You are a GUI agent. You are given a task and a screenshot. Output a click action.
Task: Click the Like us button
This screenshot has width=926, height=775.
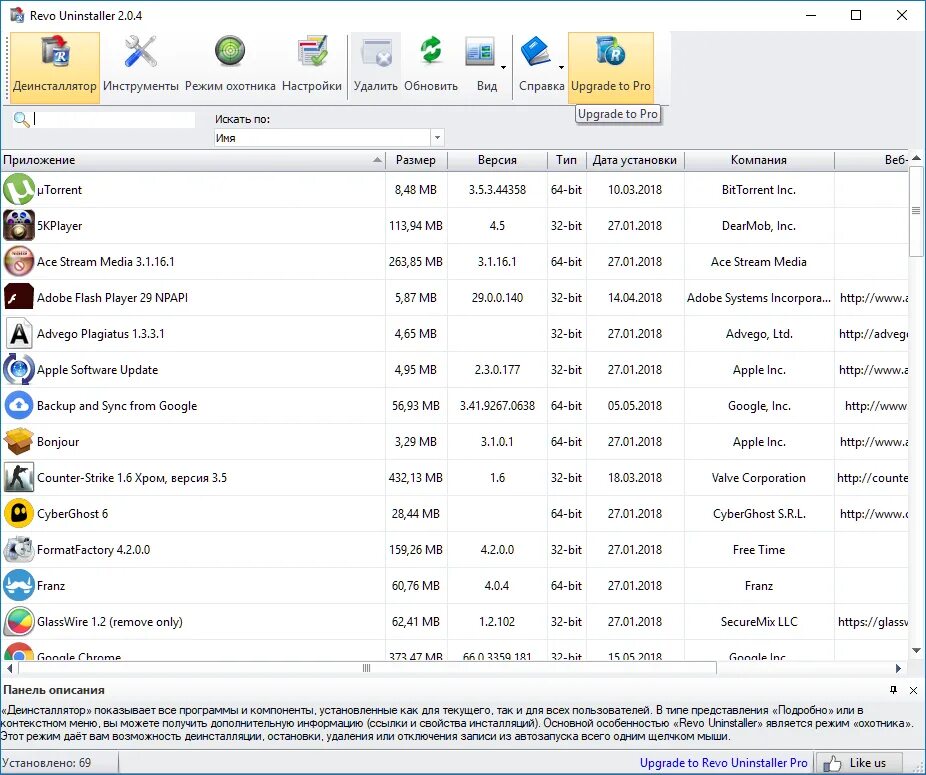858,763
